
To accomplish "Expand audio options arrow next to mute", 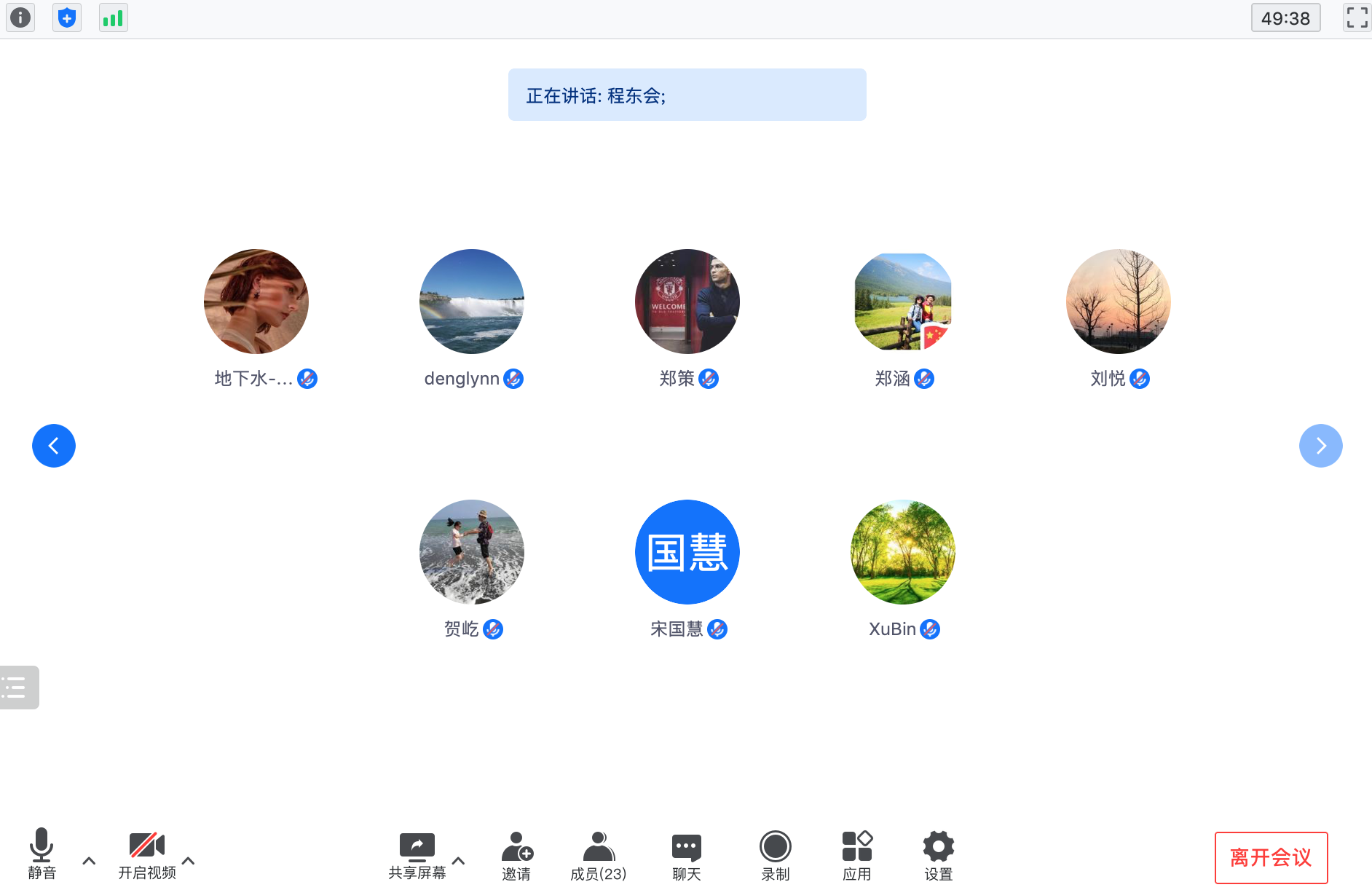I will [x=89, y=861].
